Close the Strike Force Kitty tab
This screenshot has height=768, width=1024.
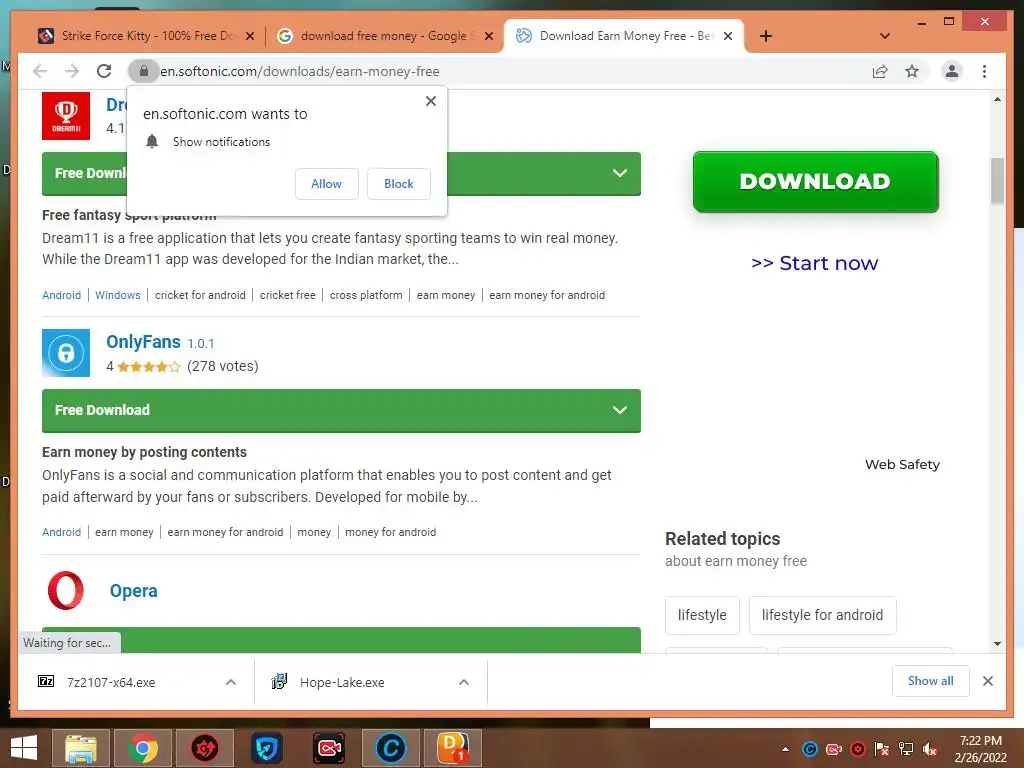pyautogui.click(x=249, y=37)
